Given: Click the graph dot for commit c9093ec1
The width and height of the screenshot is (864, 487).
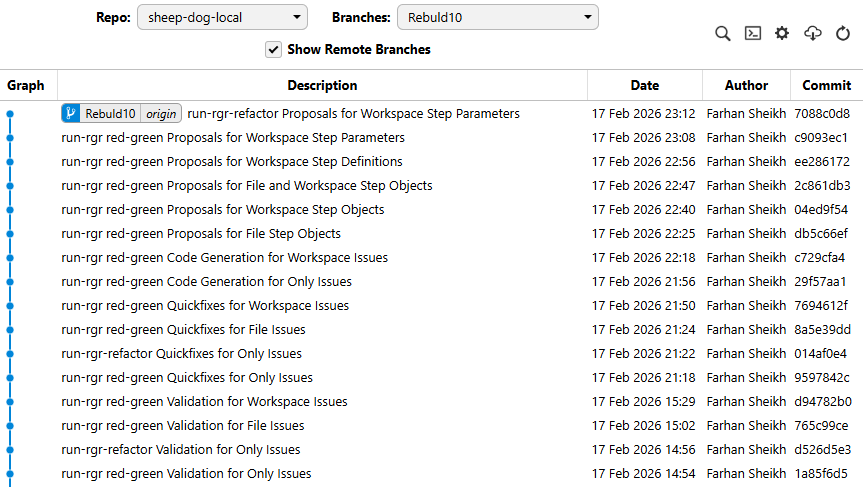Looking at the screenshot, I should (10, 138).
